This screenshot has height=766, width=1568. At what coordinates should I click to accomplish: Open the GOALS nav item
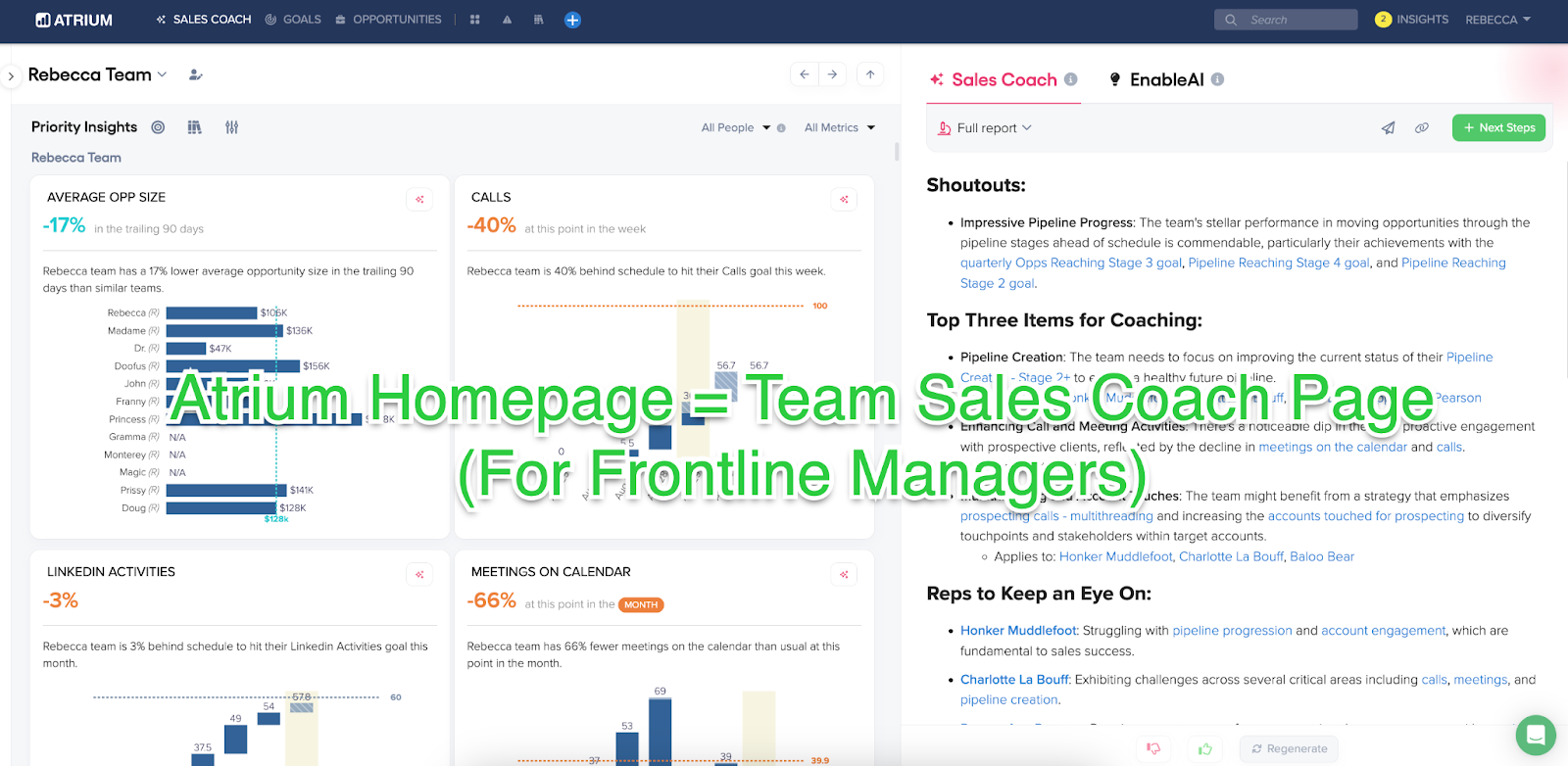pos(293,20)
